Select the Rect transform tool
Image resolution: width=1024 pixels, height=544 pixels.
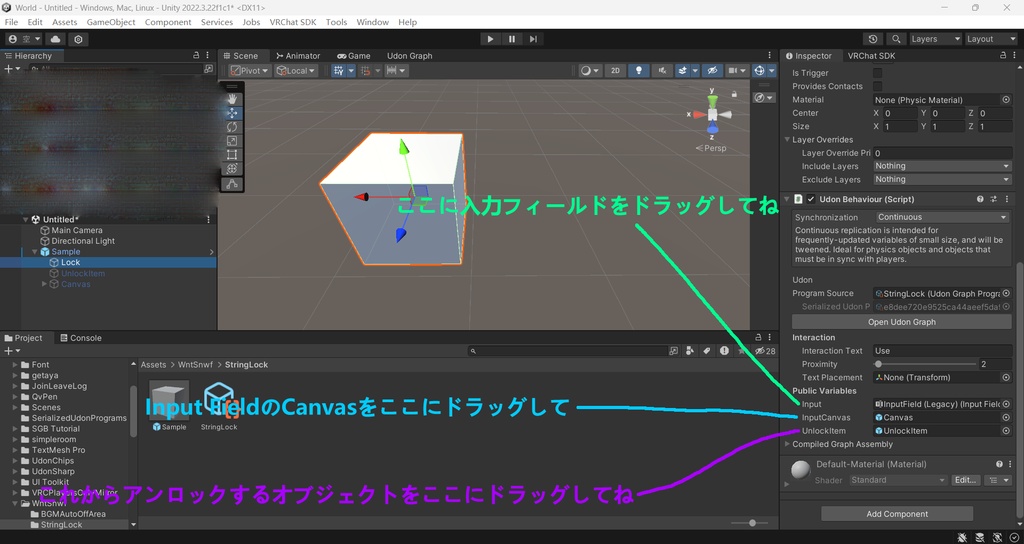click(x=232, y=155)
